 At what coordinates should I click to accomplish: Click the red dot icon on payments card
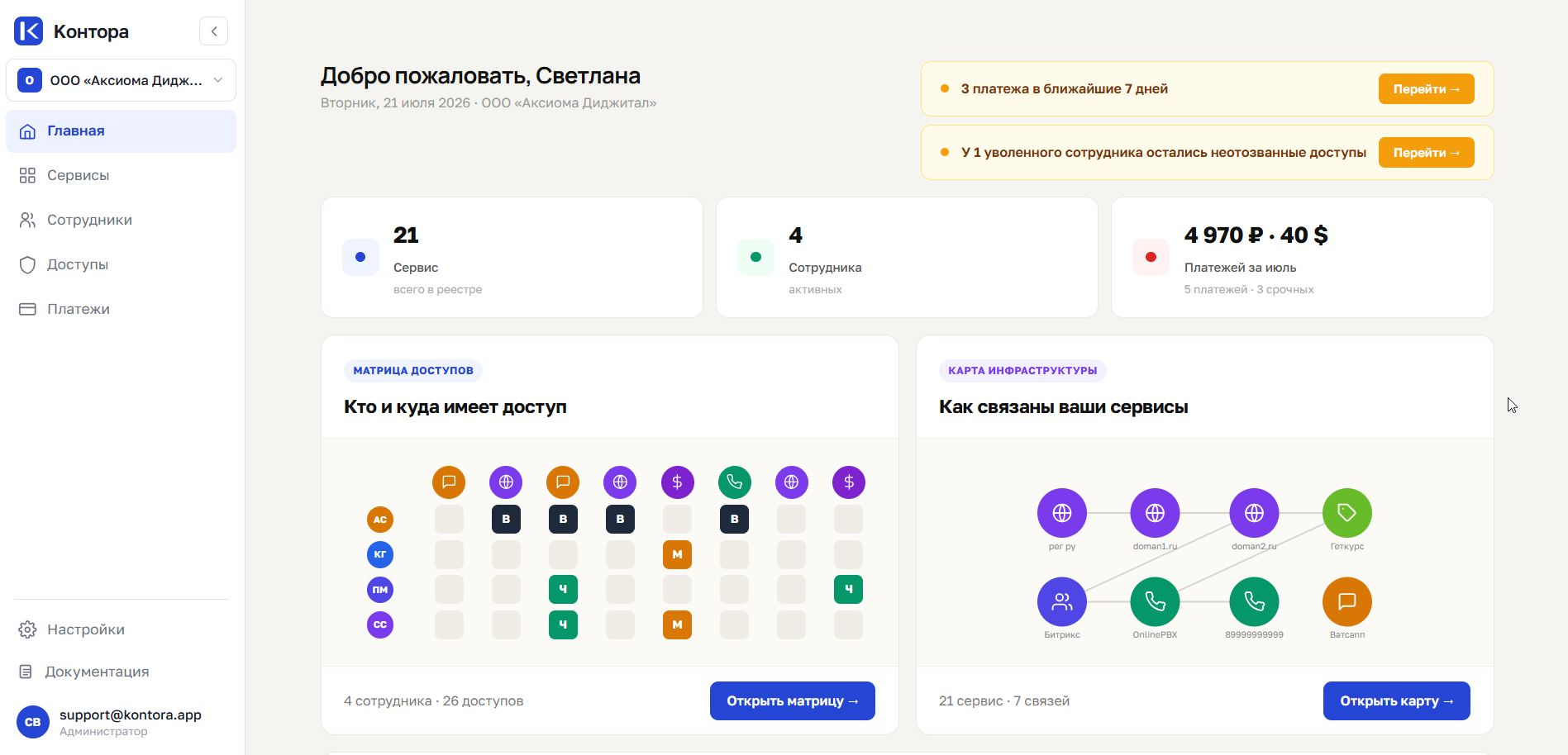coord(1151,257)
